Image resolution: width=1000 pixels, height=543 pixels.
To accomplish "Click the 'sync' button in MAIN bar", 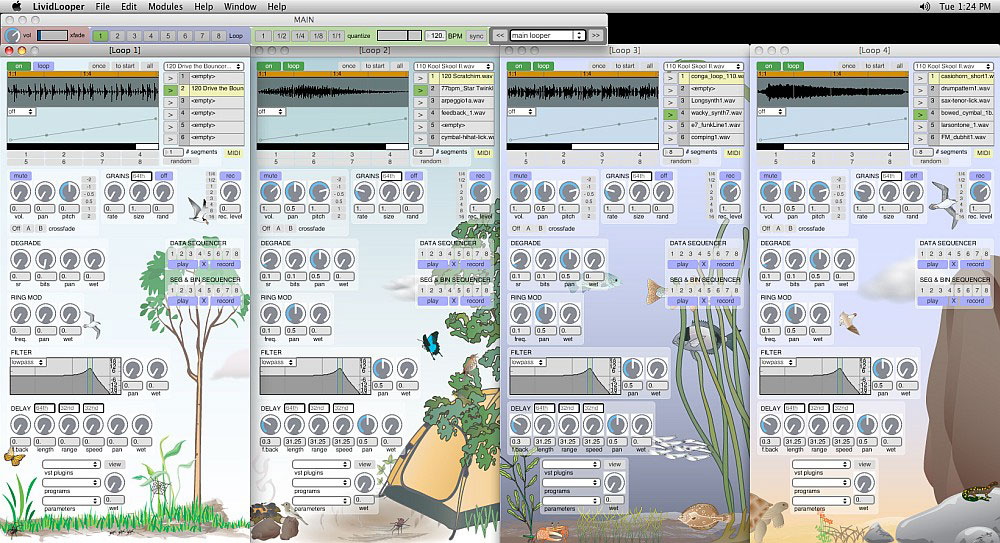I will tap(476, 35).
